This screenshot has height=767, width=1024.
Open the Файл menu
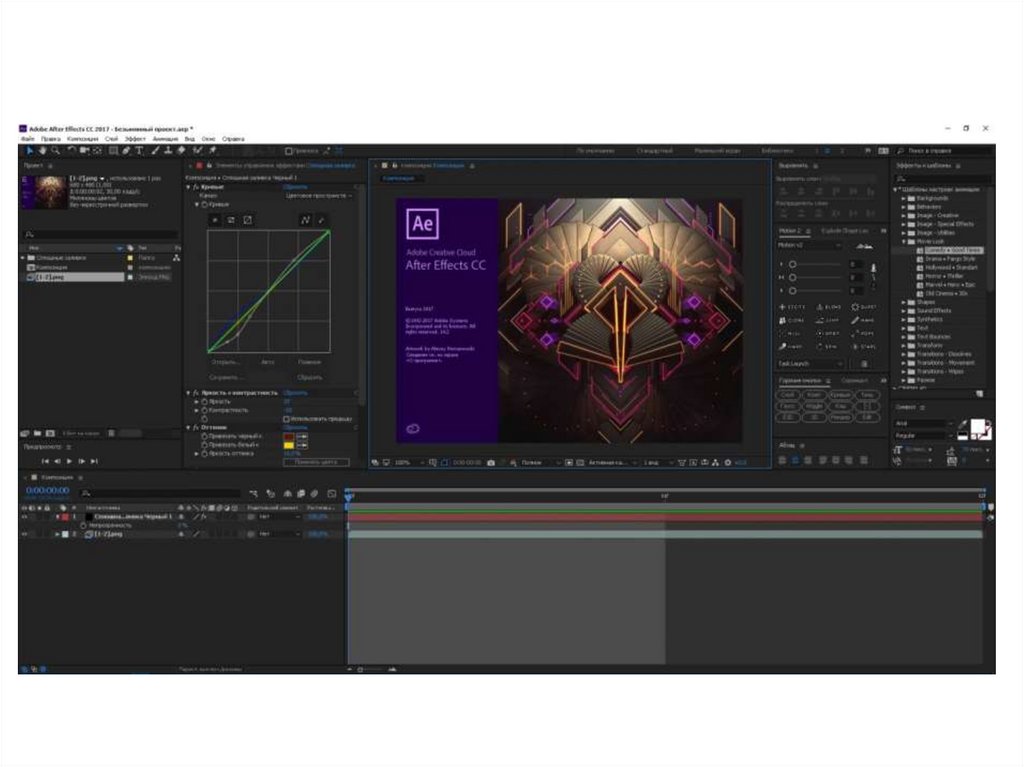pyautogui.click(x=28, y=139)
